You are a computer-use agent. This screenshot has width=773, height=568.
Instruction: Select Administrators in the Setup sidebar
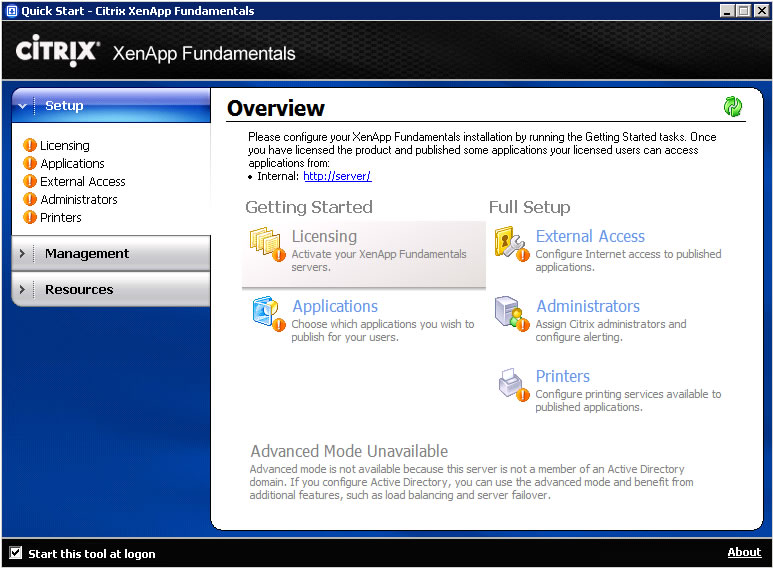79,199
